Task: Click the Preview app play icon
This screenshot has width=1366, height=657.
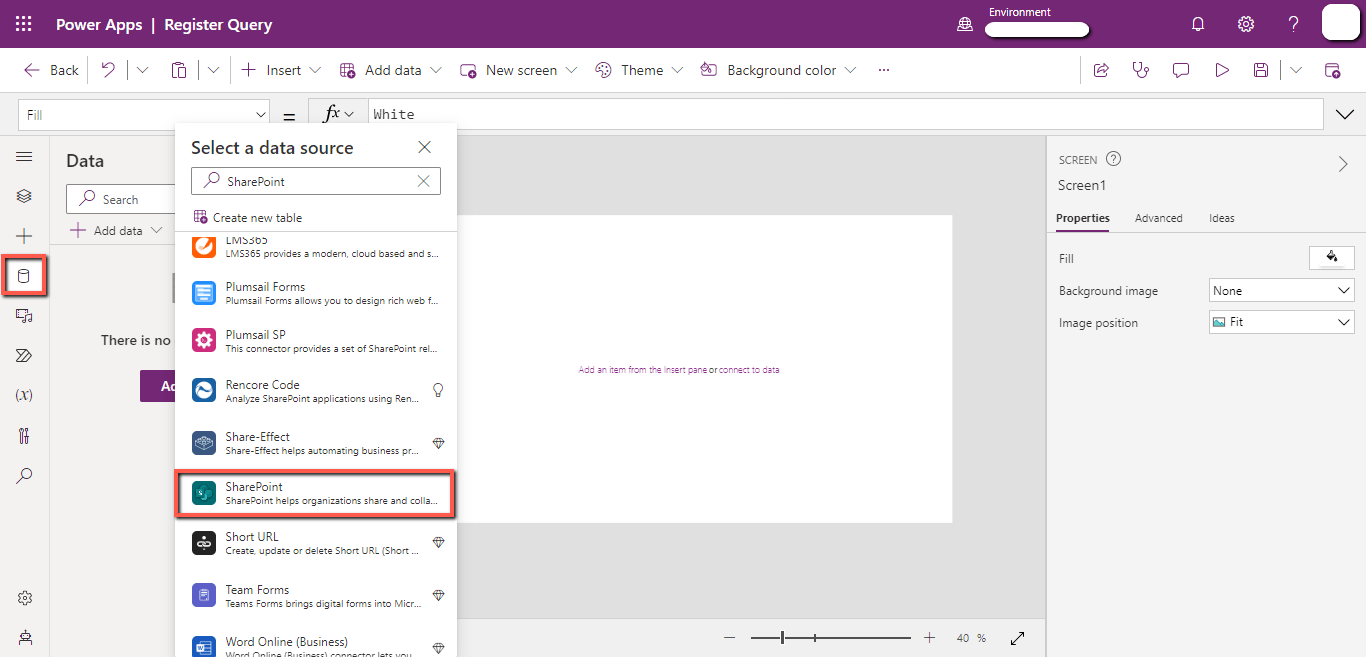Action: click(1221, 70)
